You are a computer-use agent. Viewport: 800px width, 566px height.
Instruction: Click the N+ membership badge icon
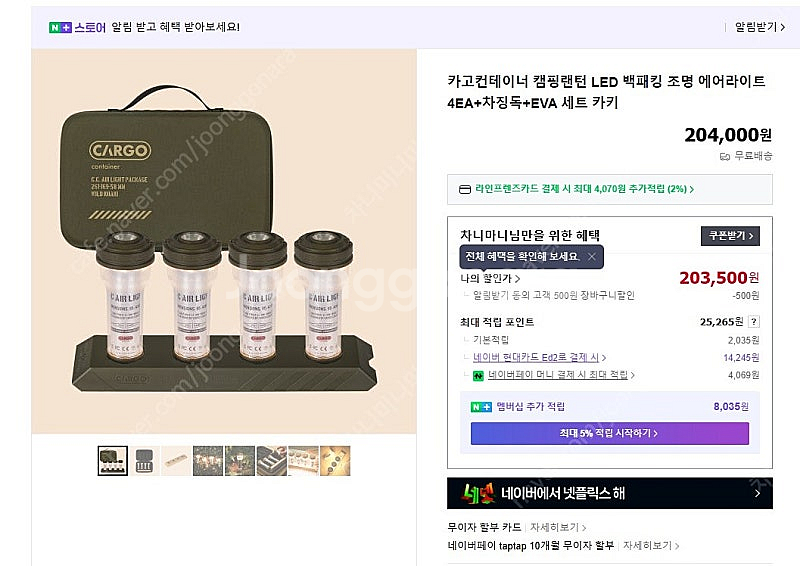pos(481,407)
